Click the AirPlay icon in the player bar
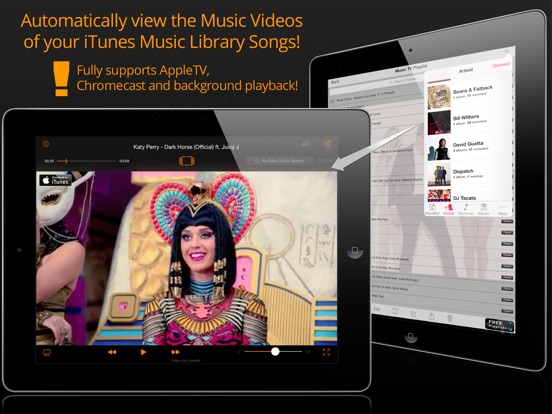The image size is (552, 414). point(46,352)
